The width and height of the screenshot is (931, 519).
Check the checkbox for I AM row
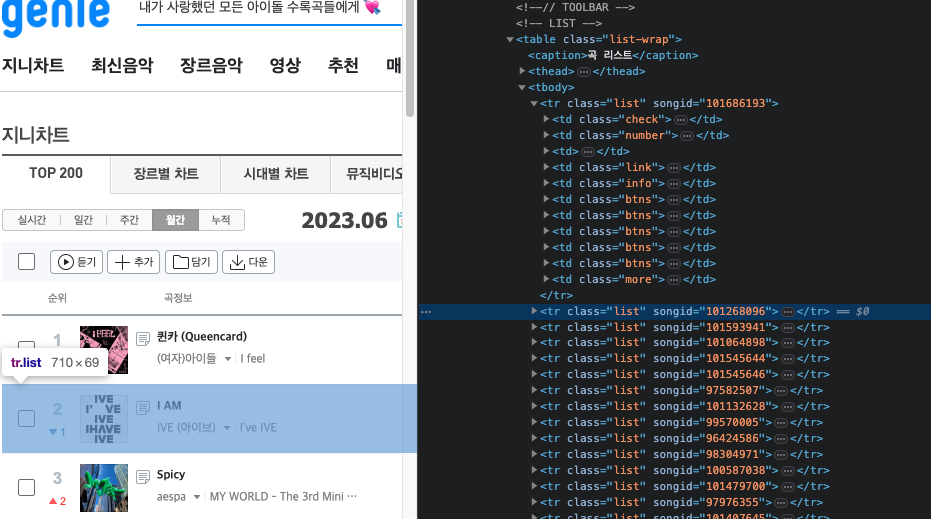tap(27, 419)
